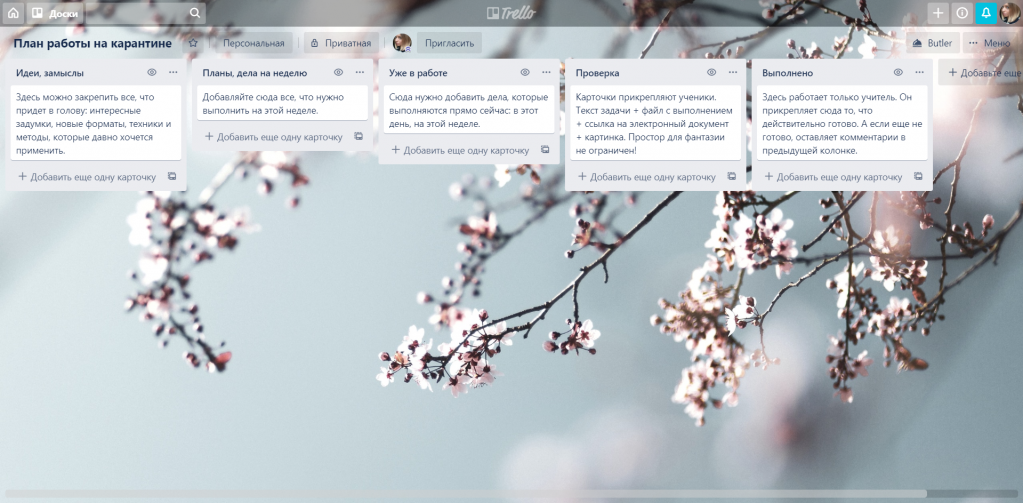Click card template icon in Планы, дела на неделю
The height and width of the screenshot is (503, 1023).
pos(358,136)
